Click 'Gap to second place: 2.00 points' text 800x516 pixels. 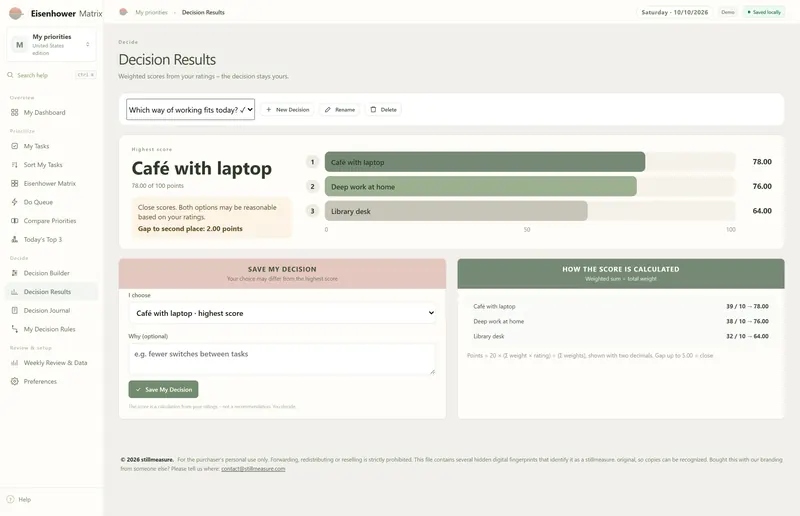tap(190, 229)
